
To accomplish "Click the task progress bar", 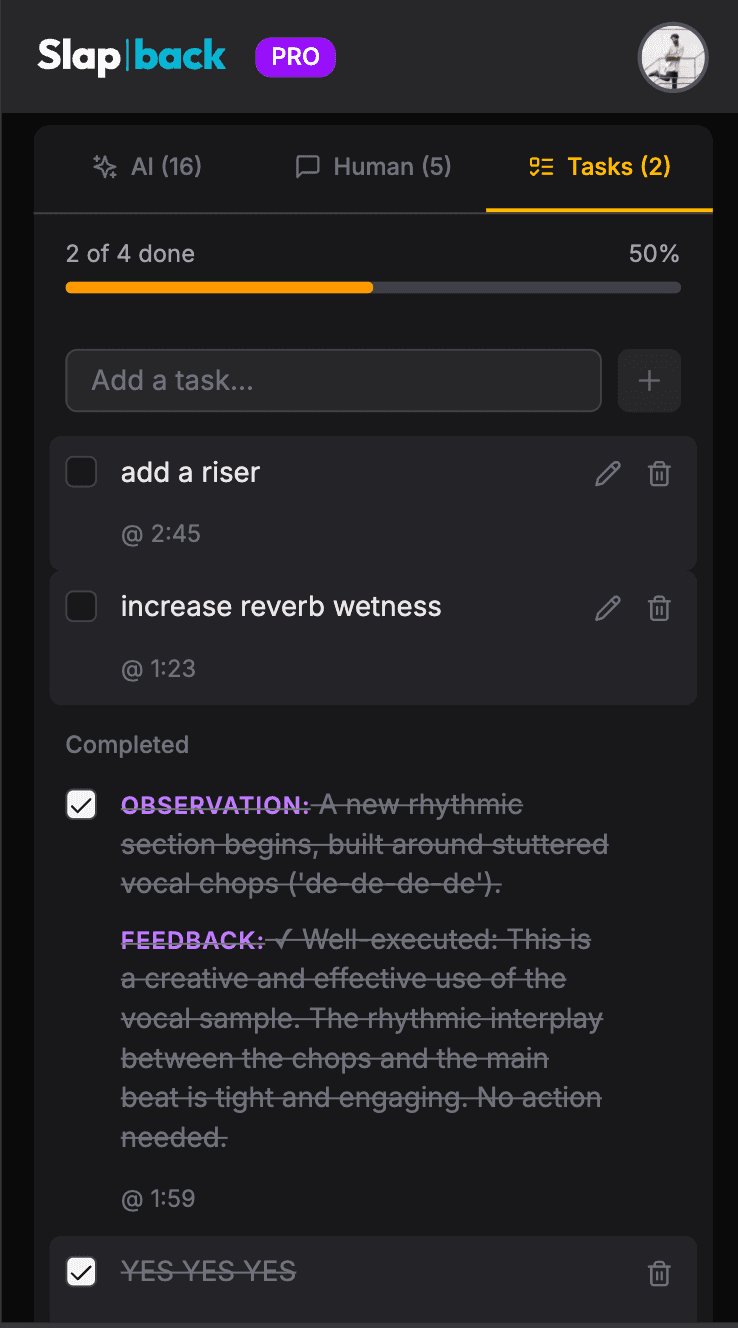I will (x=373, y=287).
